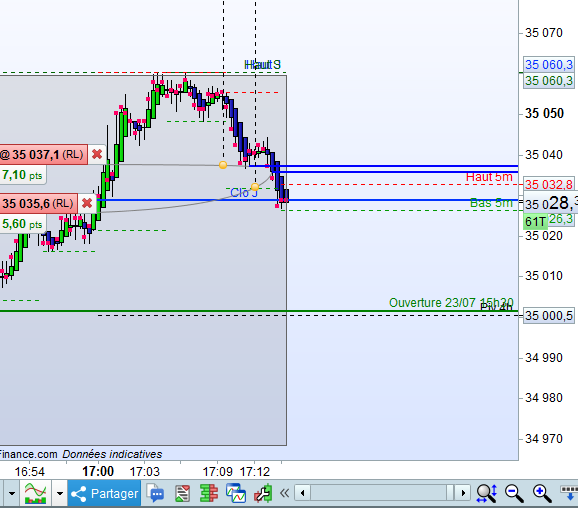
Task: Cancel the 35 035,6 order
Action: coord(87,203)
